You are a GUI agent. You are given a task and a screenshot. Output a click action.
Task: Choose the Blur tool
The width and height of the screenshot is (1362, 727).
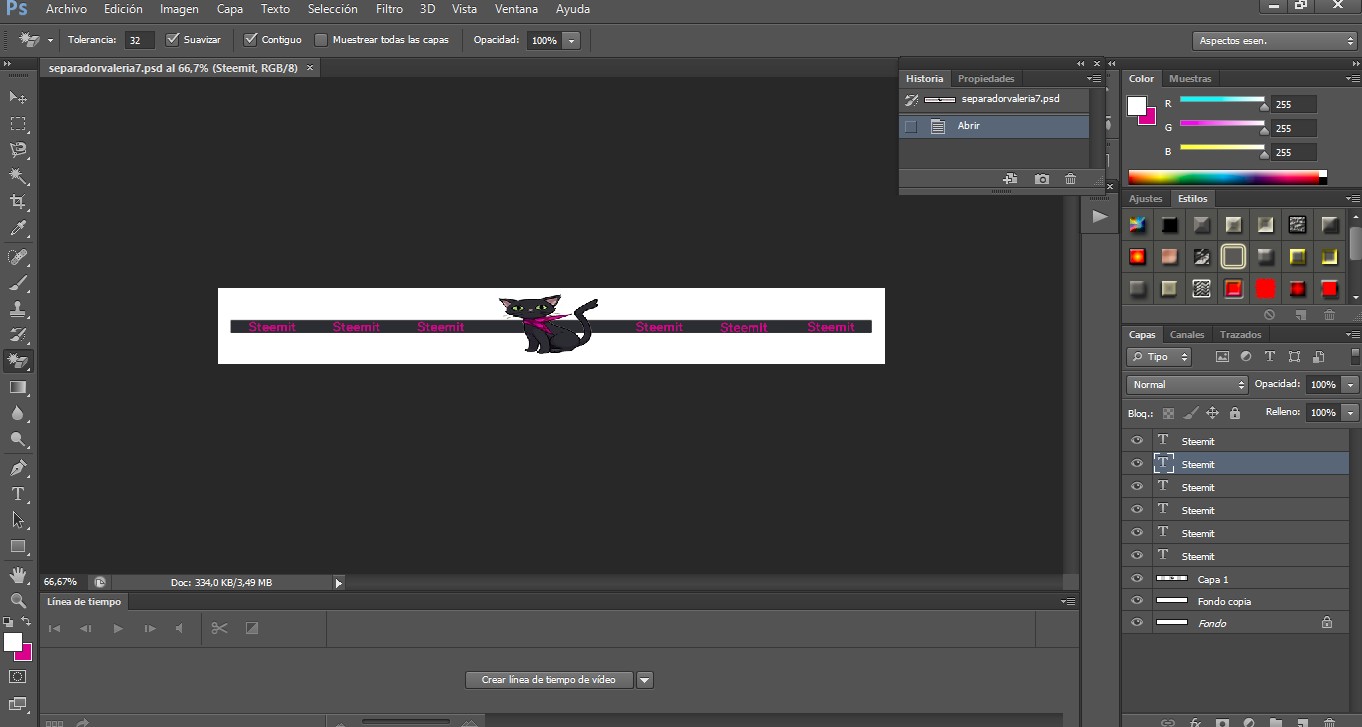[18, 413]
